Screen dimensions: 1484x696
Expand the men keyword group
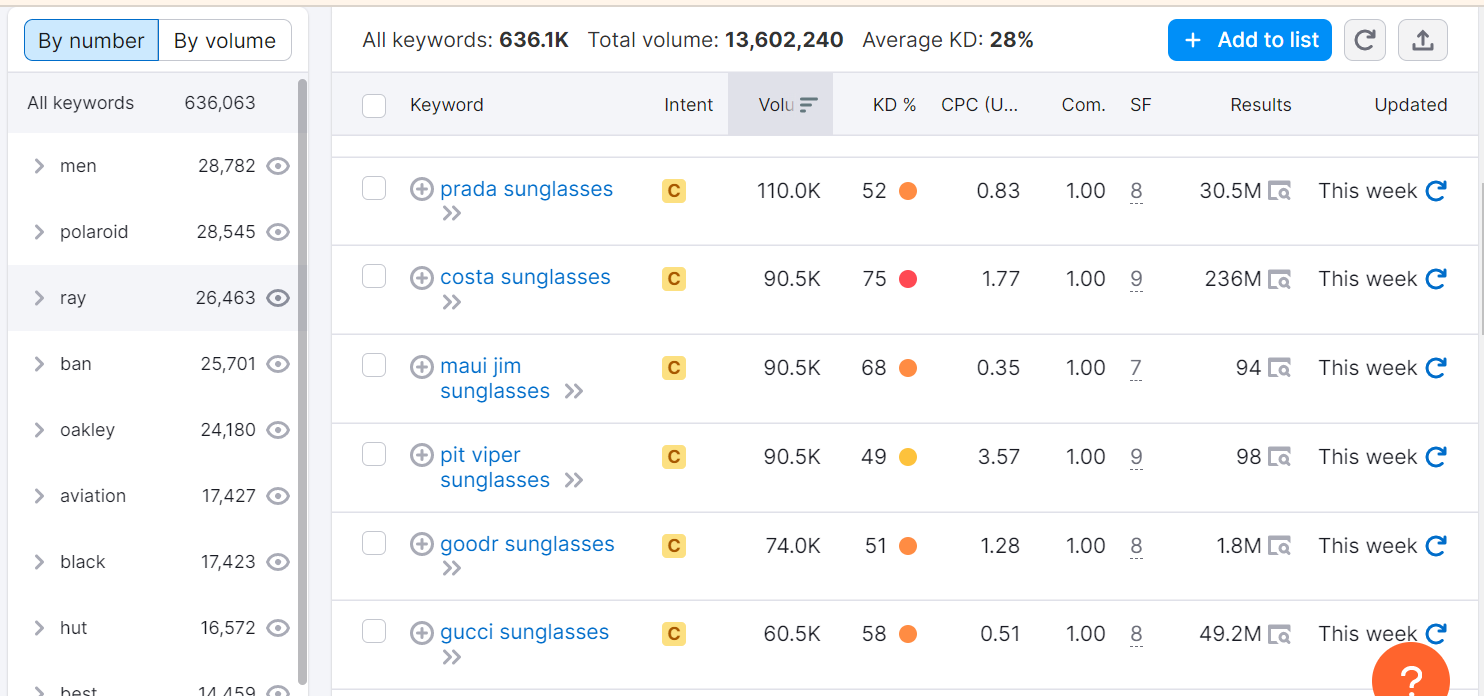pyautogui.click(x=39, y=166)
